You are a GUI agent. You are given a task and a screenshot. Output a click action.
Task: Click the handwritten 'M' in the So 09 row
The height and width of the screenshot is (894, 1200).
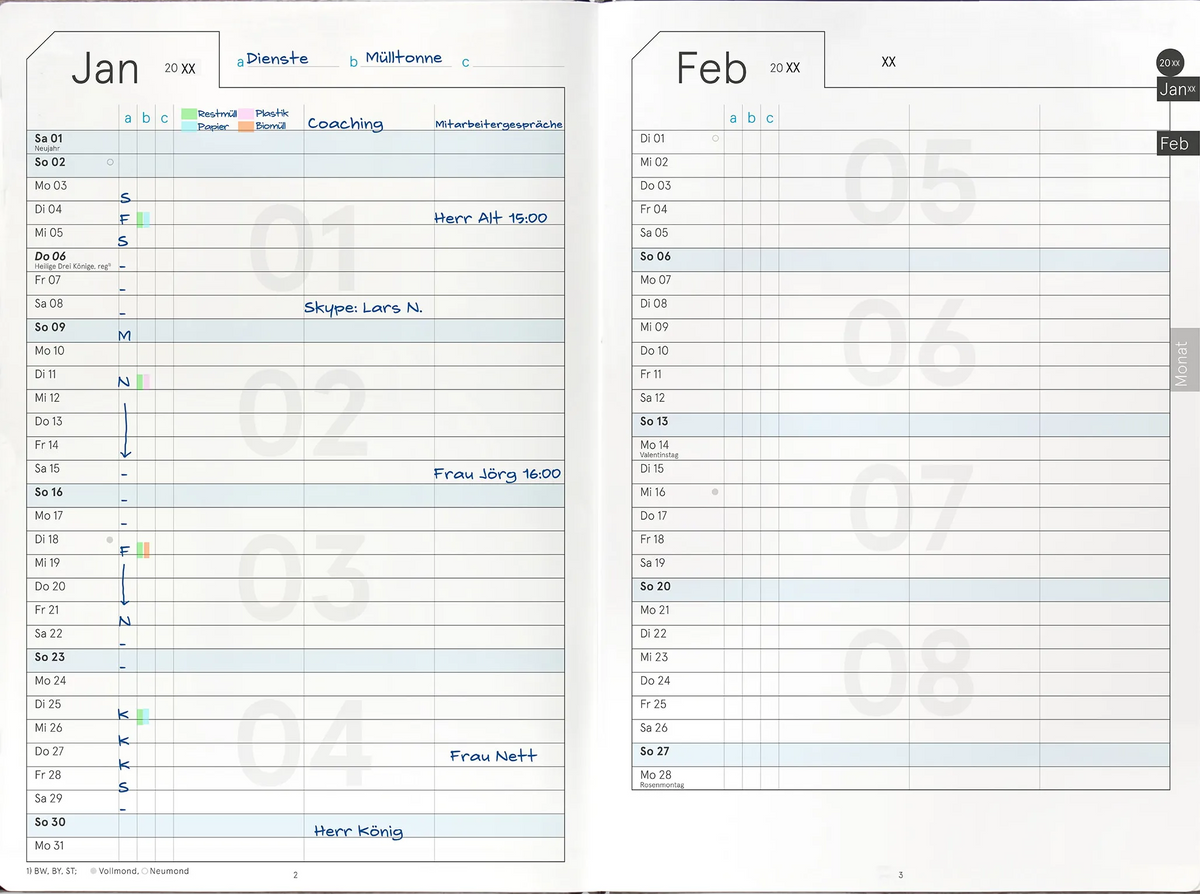[x=124, y=335]
